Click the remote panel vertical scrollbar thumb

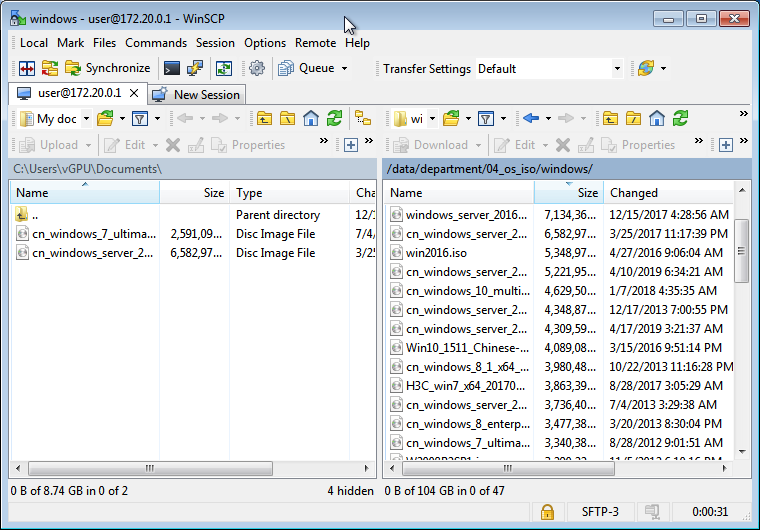click(742, 251)
